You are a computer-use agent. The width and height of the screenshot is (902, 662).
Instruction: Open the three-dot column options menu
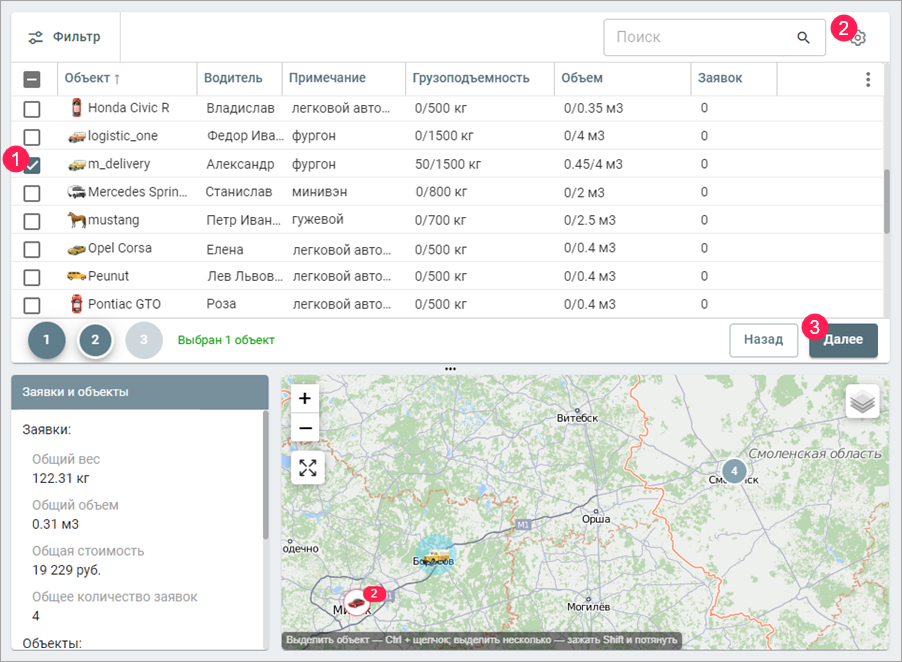[867, 79]
